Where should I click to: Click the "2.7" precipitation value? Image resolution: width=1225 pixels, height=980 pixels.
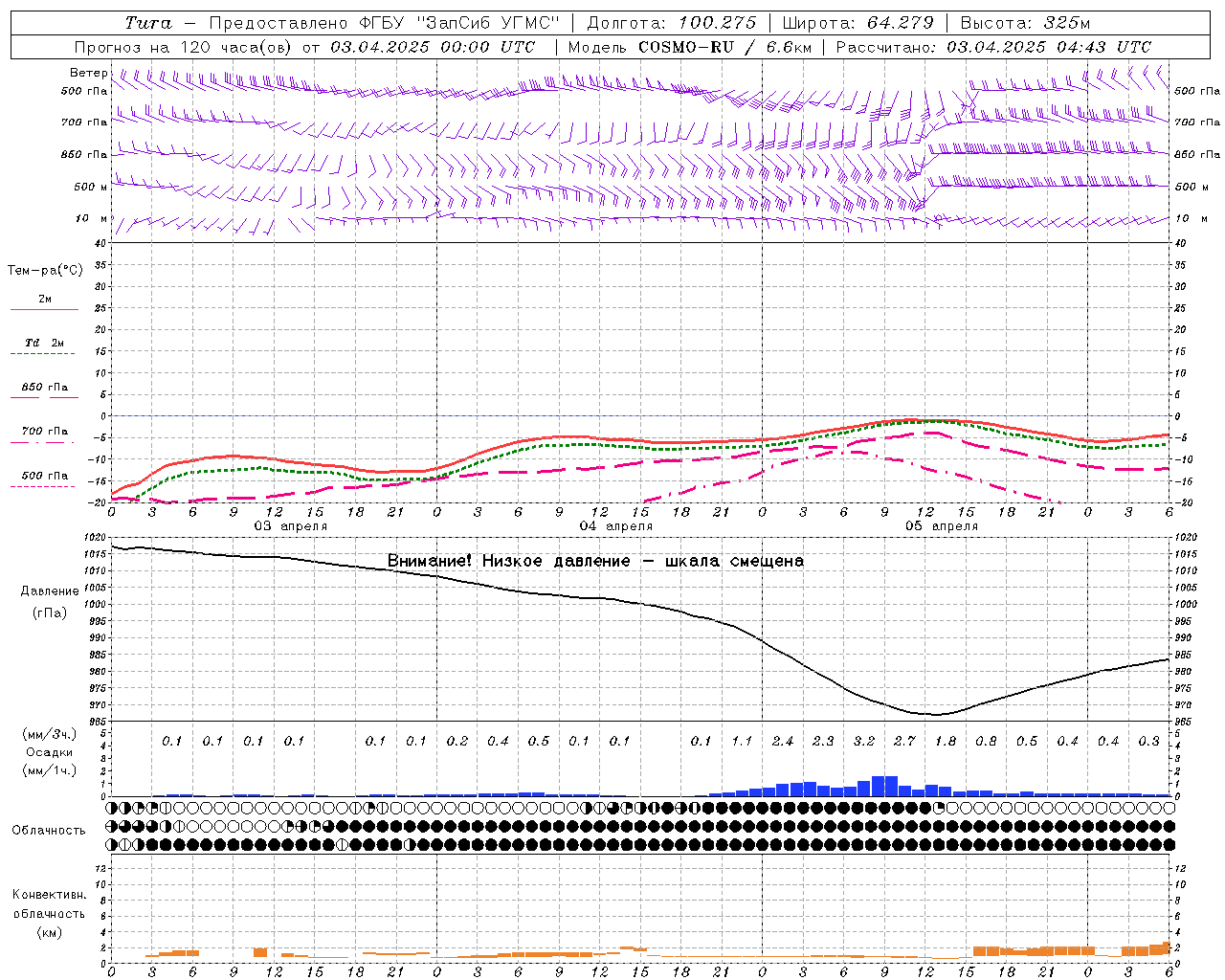904,741
